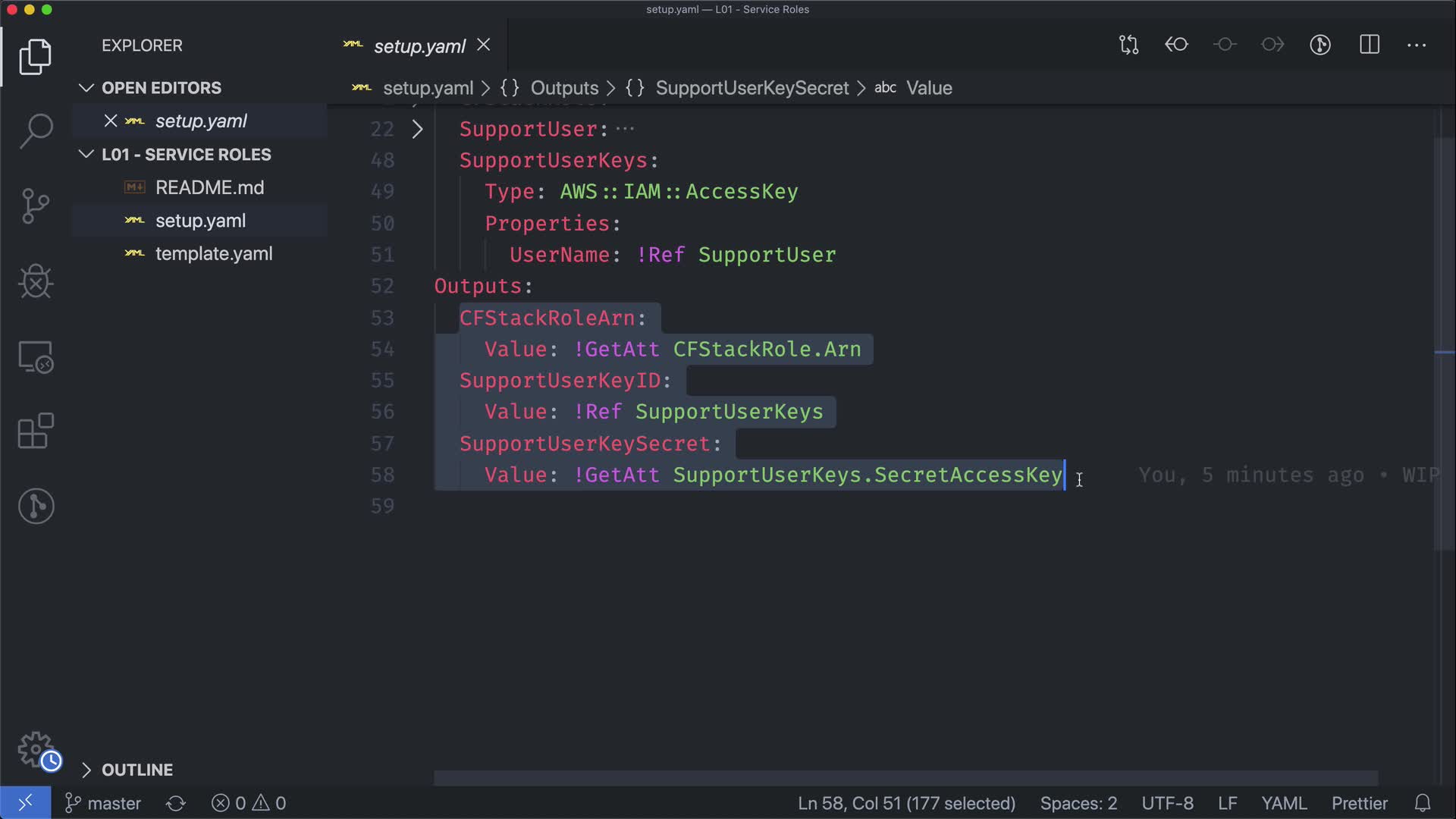
Task: Open the Remote Explorer view
Action: (x=36, y=356)
